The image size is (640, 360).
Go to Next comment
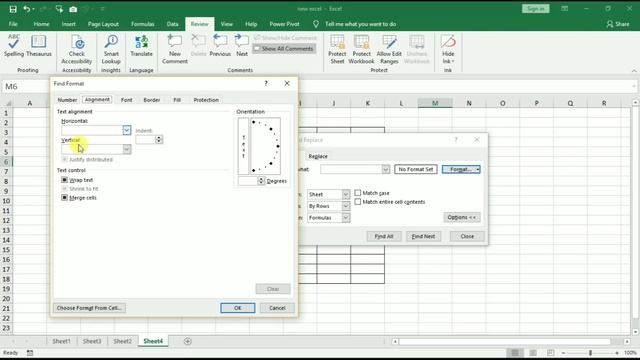point(242,46)
